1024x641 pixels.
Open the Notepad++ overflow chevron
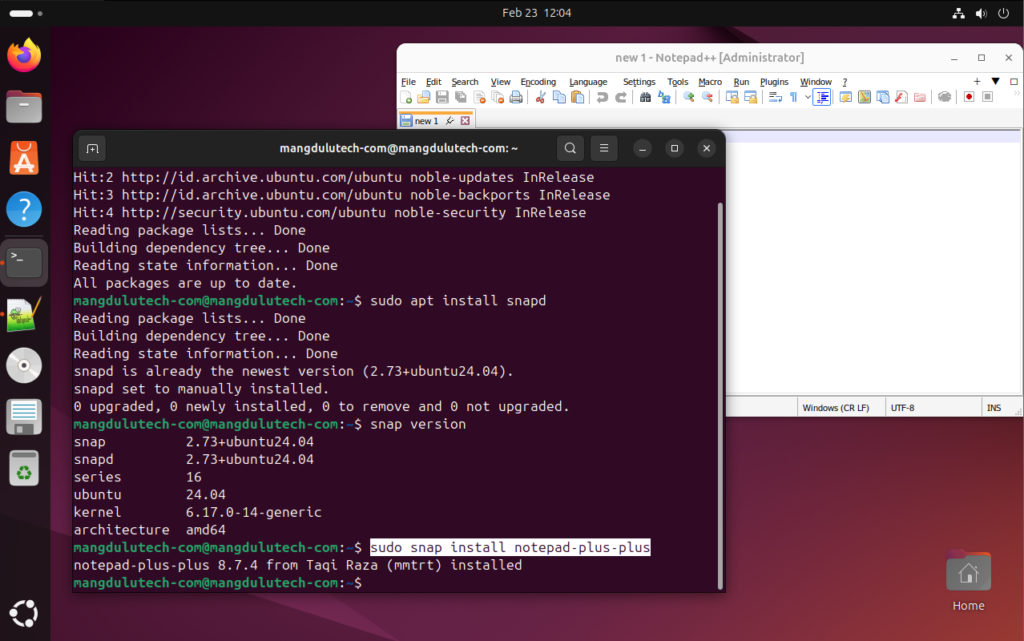click(1017, 93)
